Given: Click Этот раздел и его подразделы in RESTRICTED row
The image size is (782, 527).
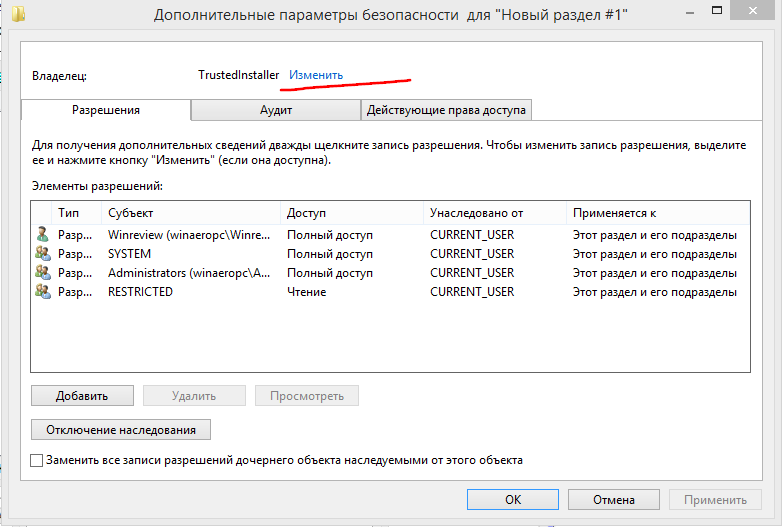Looking at the screenshot, I should [654, 292].
